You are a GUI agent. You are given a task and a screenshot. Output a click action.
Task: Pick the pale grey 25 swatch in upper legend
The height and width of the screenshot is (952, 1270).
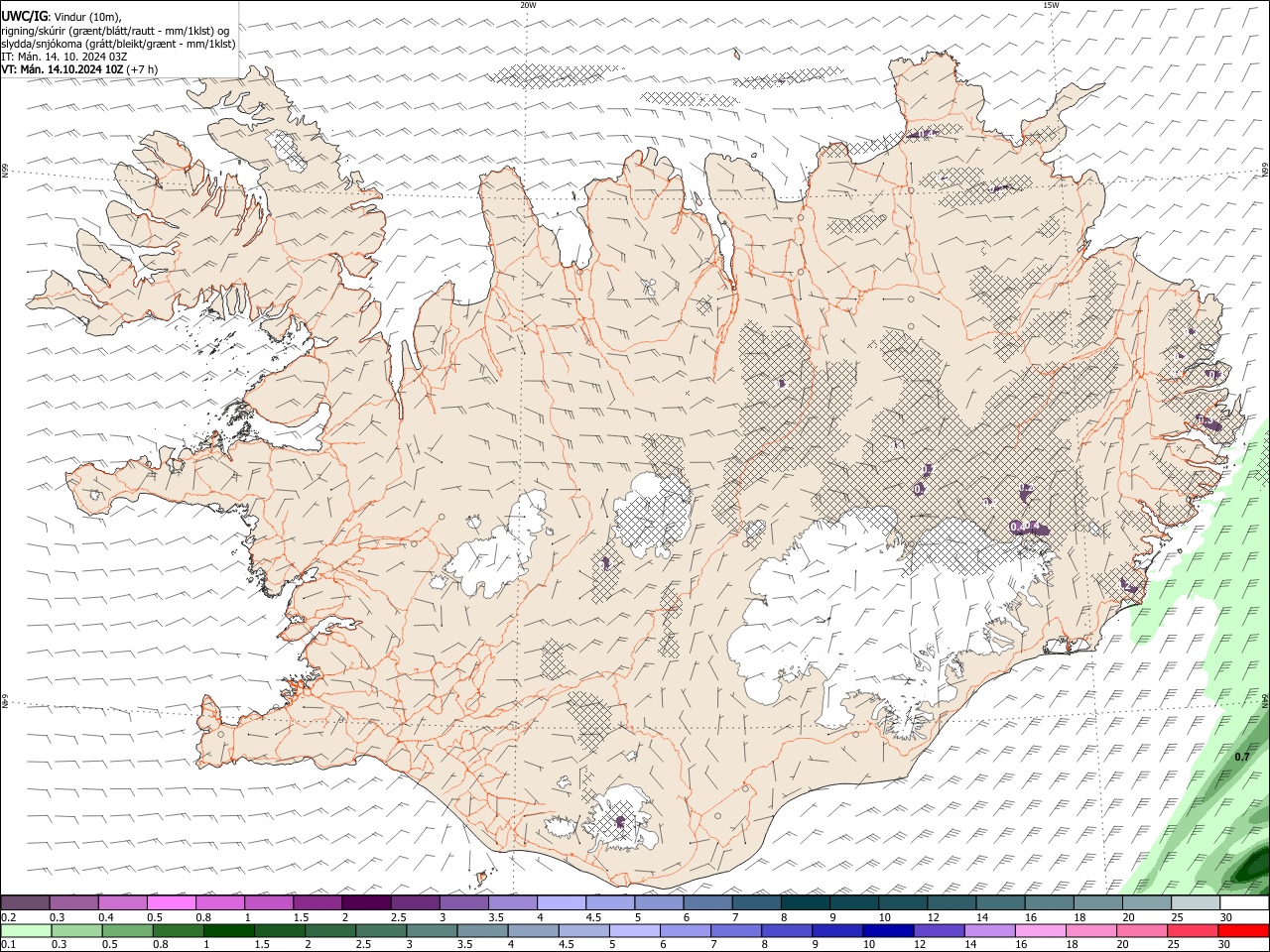tap(1195, 902)
